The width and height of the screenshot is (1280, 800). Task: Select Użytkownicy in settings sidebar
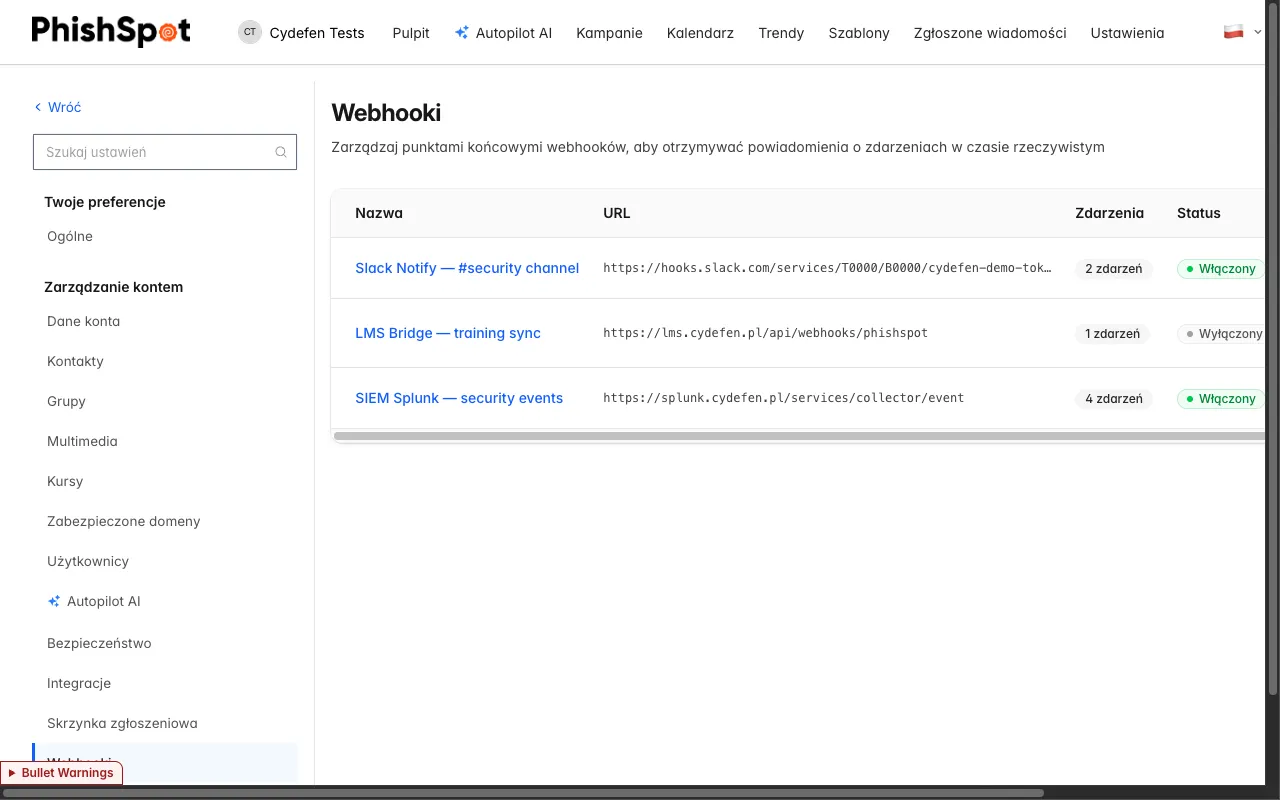click(x=88, y=561)
